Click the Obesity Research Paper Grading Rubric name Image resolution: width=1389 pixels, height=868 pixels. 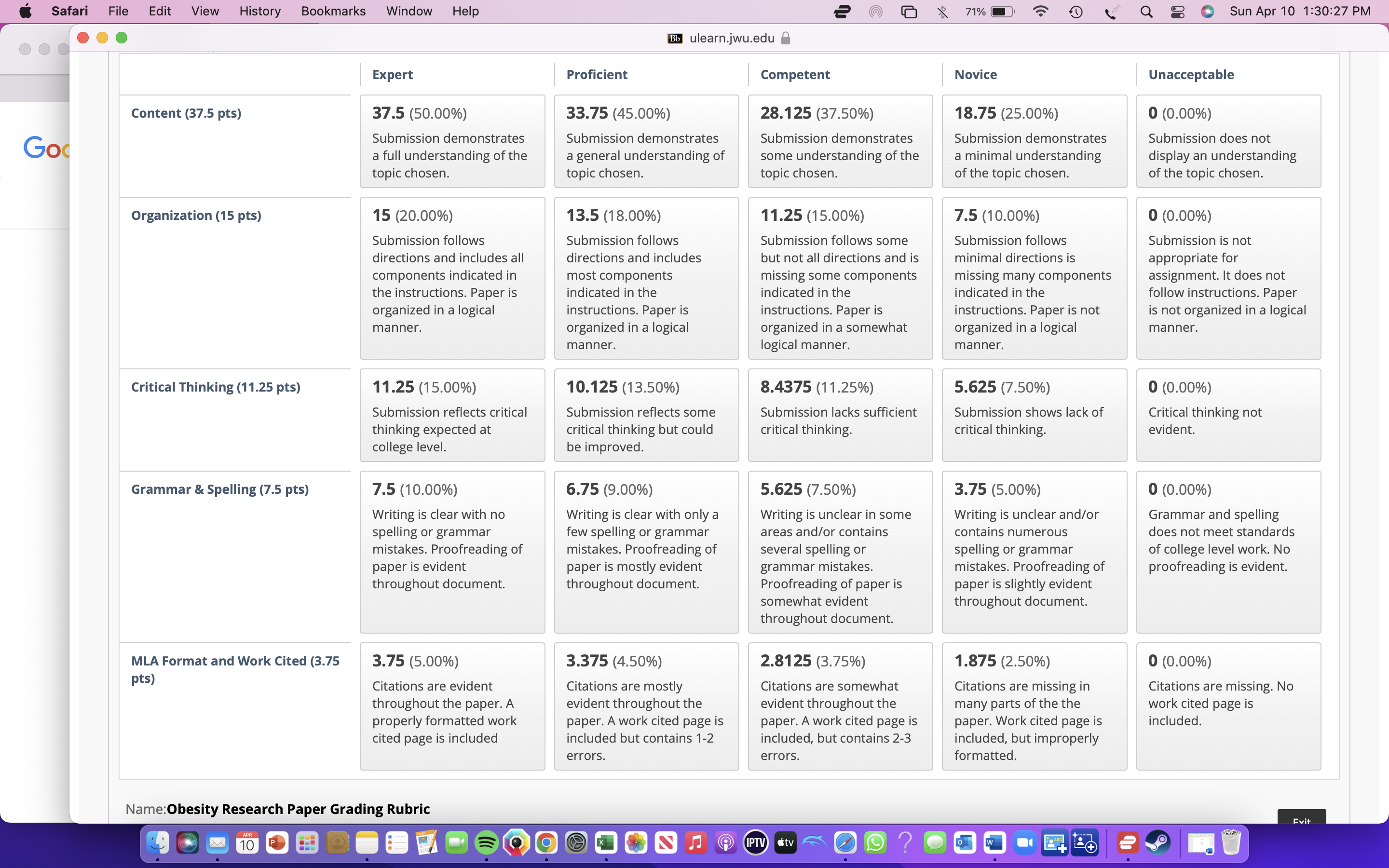tap(298, 809)
